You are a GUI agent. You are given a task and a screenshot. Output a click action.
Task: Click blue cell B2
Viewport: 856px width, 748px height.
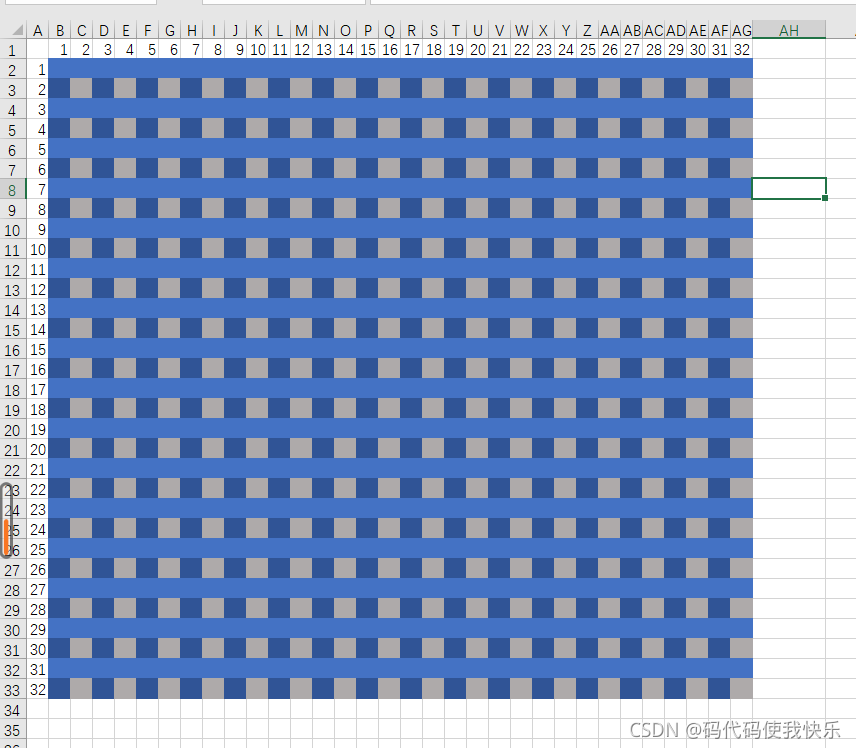click(x=60, y=68)
